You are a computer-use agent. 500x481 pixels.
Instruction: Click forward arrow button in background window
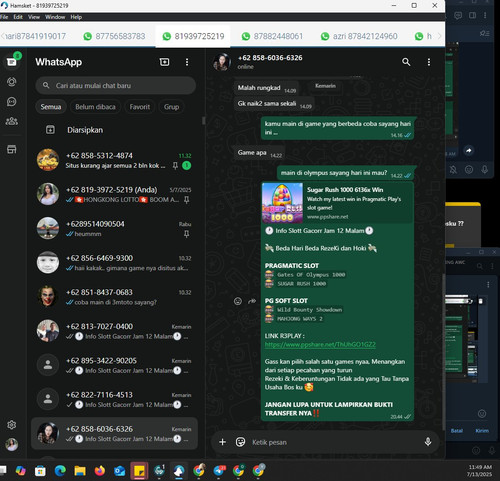coord(469,151)
